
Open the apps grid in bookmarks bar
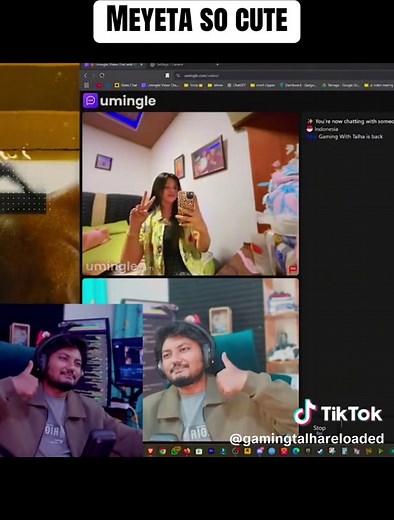pyautogui.click(x=86, y=85)
